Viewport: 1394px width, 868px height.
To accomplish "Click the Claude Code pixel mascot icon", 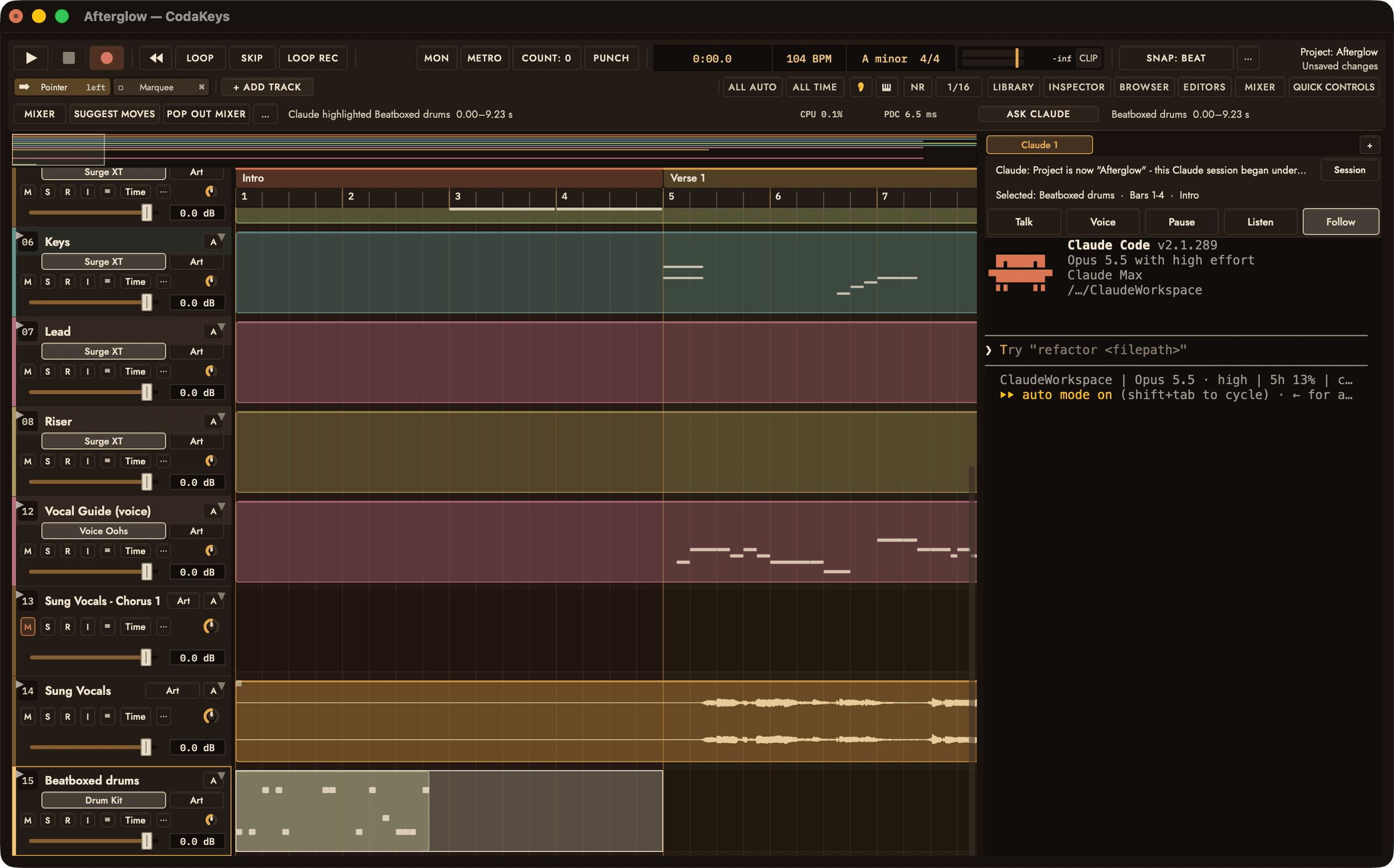I will 1021,272.
